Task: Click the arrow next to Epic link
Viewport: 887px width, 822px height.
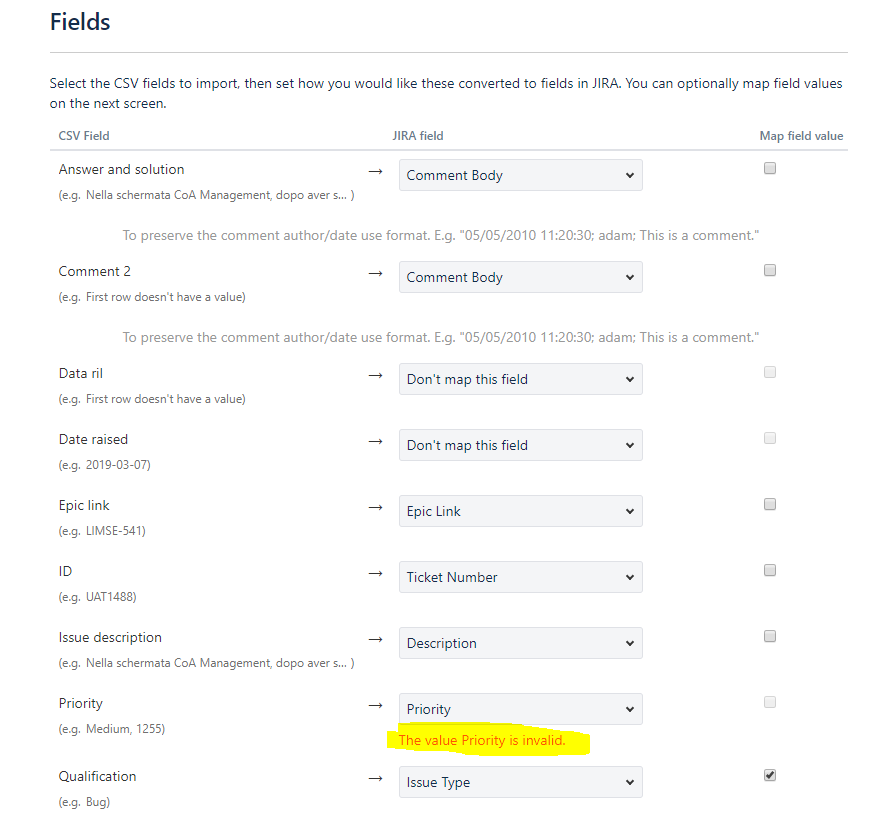Action: 375,506
